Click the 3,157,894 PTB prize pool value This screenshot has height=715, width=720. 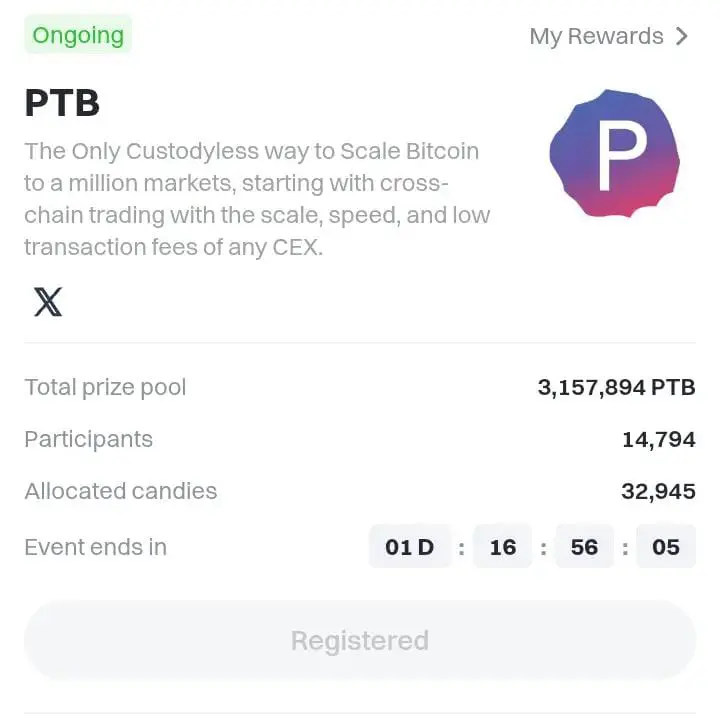pos(616,387)
